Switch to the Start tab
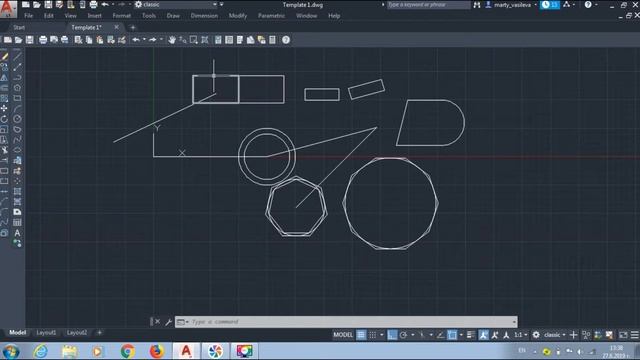The width and height of the screenshot is (640, 360). point(19,27)
